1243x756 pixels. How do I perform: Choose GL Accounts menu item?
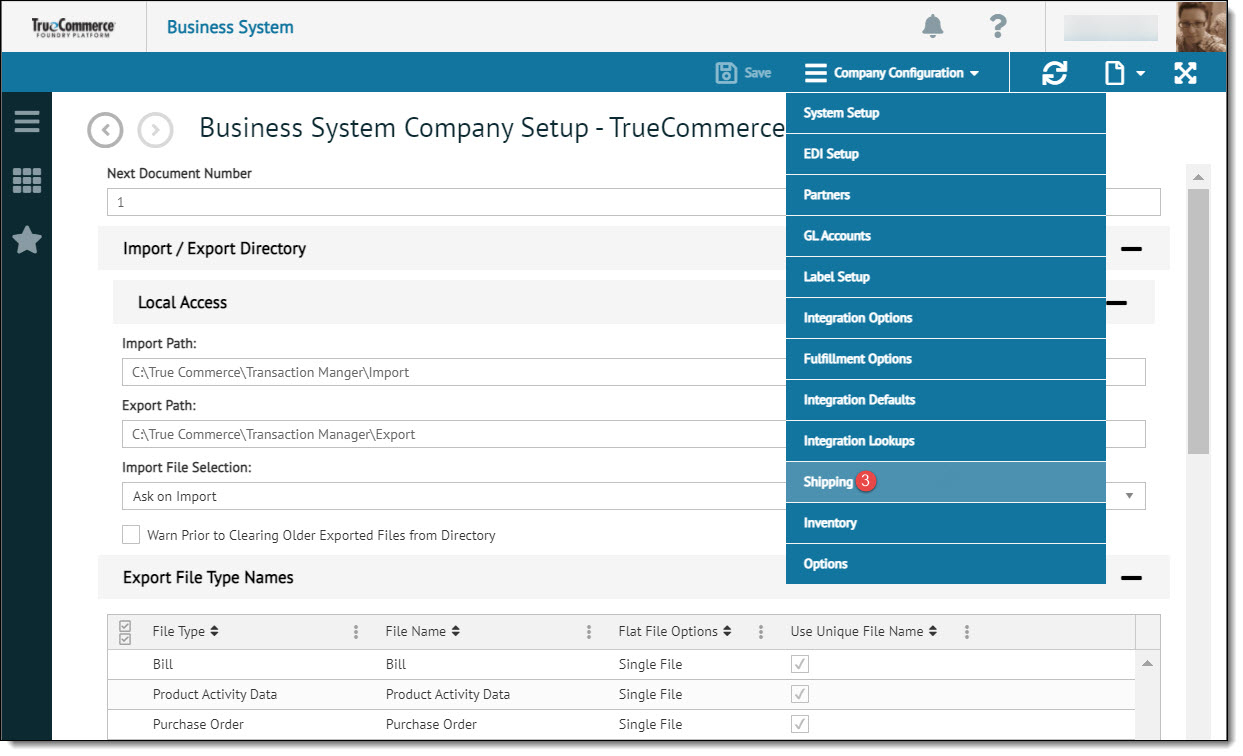coord(946,236)
